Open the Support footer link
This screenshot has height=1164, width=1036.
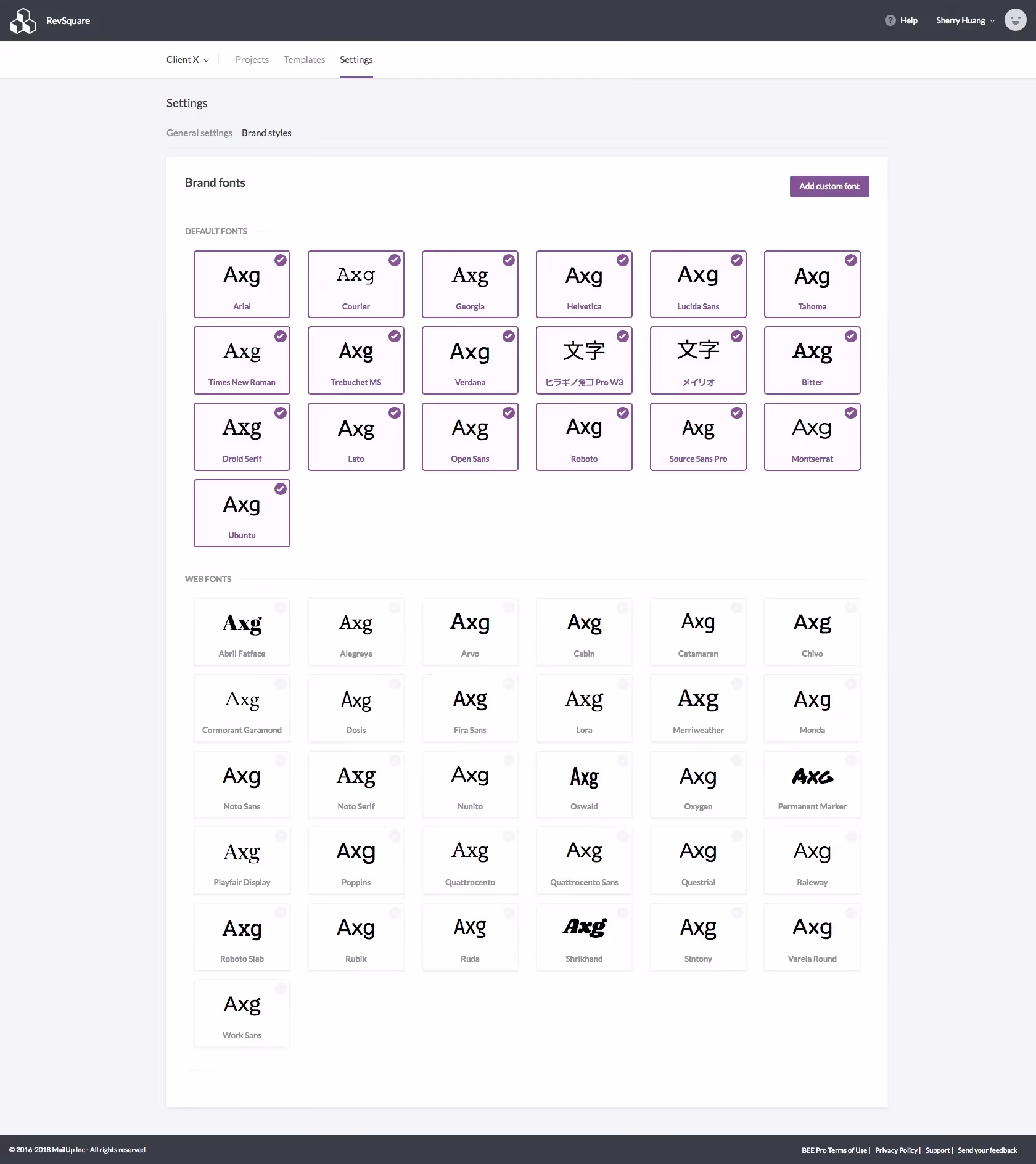point(937,1150)
